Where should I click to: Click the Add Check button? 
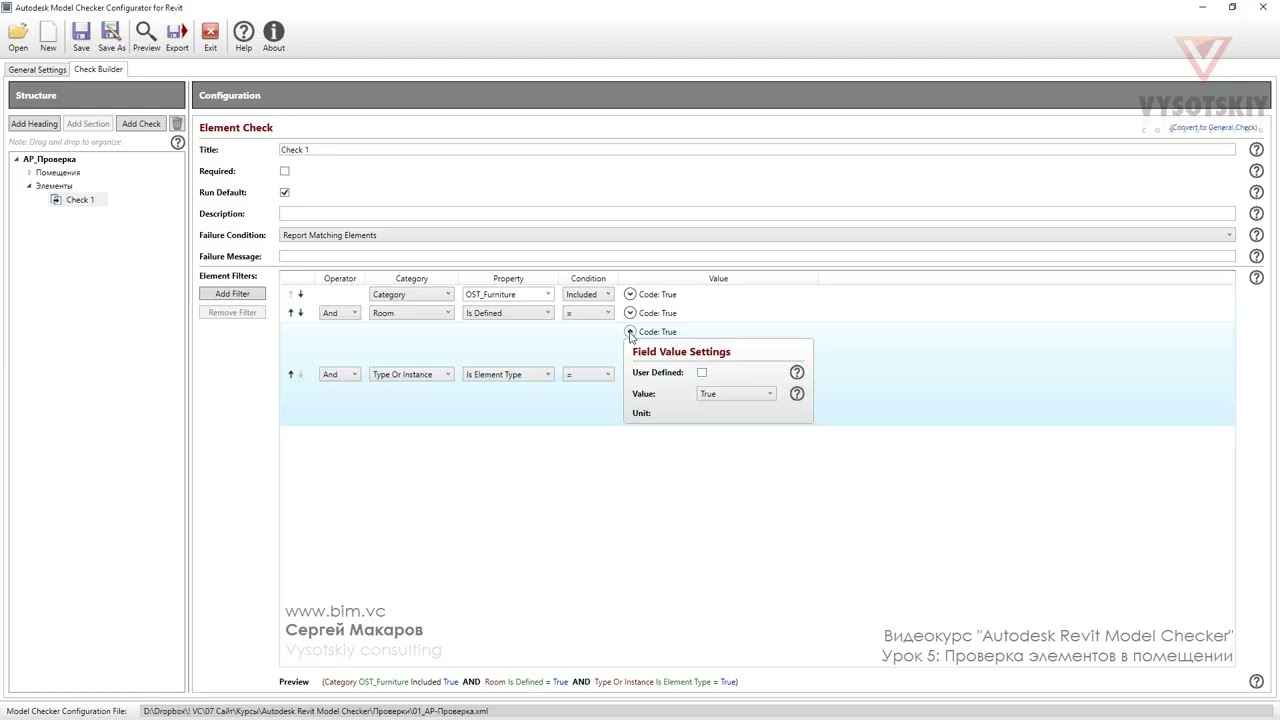point(141,123)
